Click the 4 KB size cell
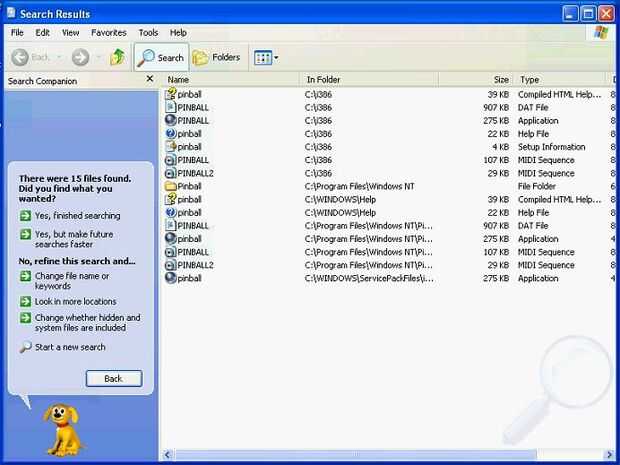 click(500, 147)
